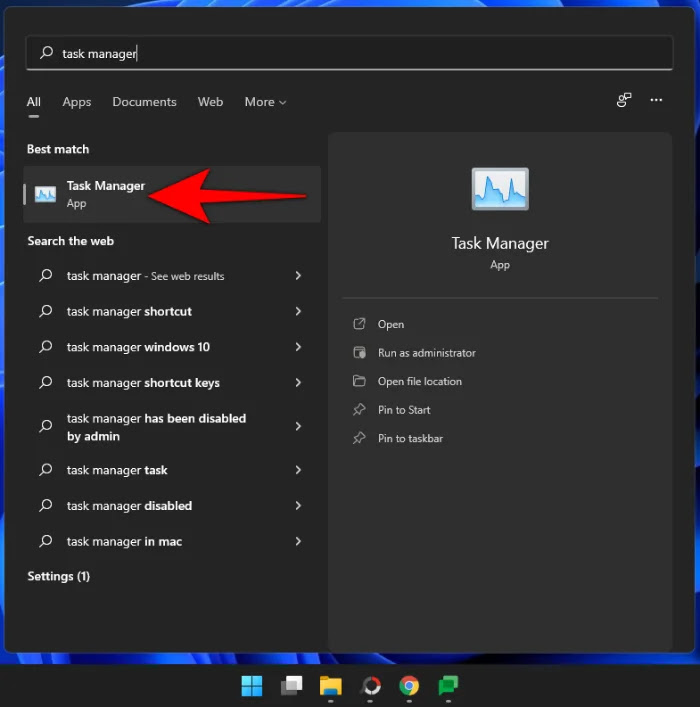
Task: Select 'task manager windows 10' suggestion
Action: point(172,347)
